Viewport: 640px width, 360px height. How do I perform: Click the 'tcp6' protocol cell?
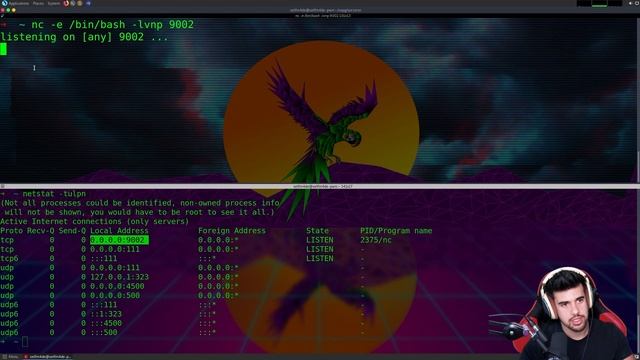(x=9, y=259)
